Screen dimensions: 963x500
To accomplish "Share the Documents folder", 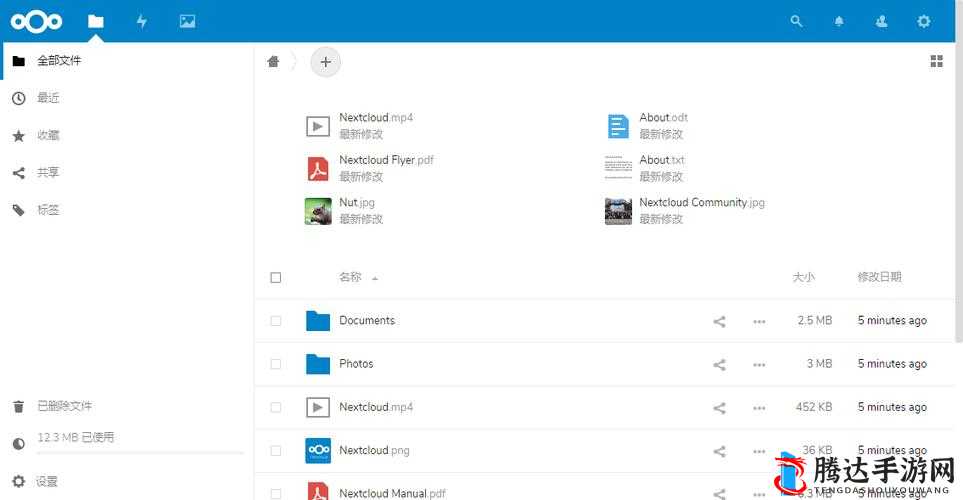I will coord(719,321).
